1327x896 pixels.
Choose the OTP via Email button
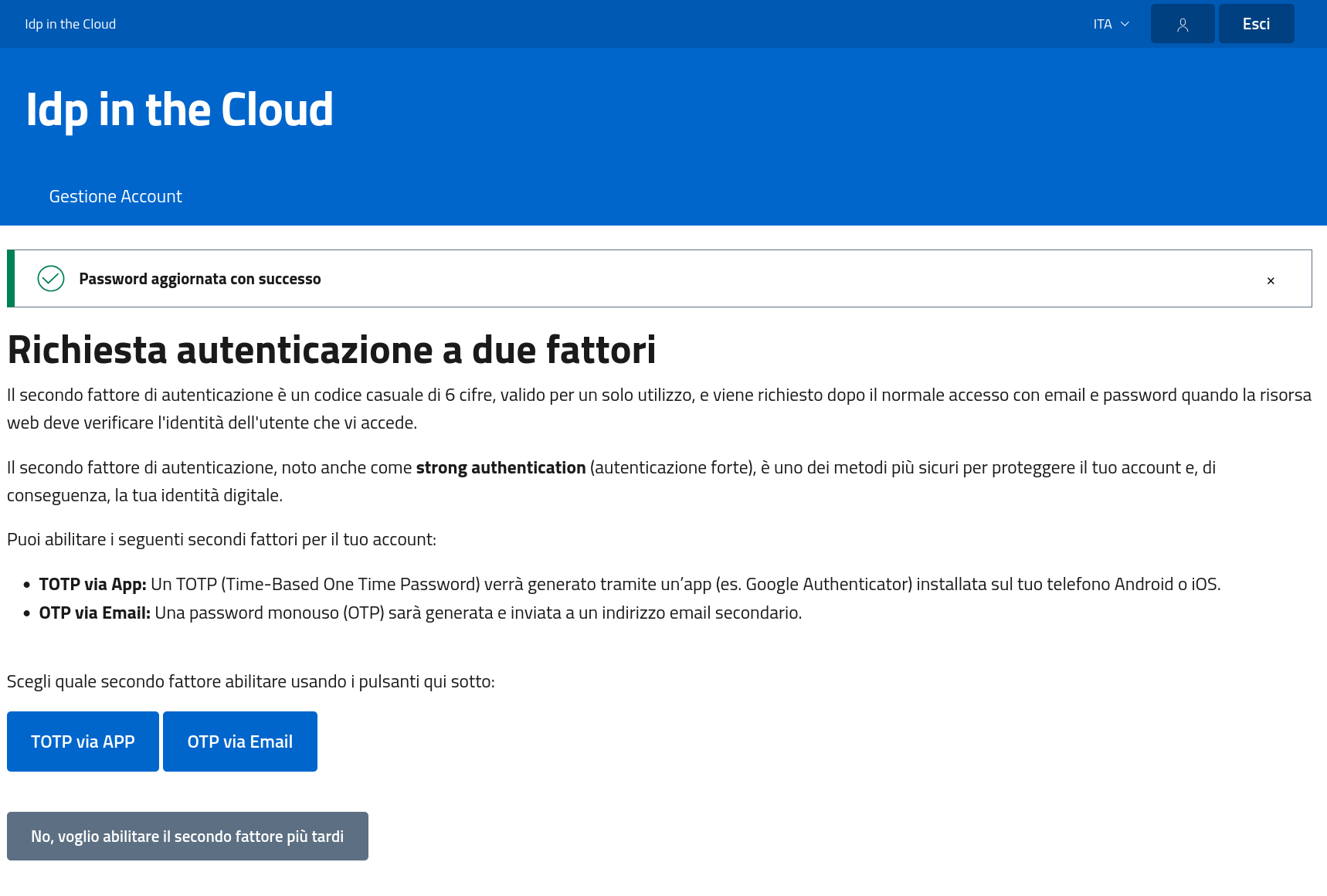[x=240, y=742]
